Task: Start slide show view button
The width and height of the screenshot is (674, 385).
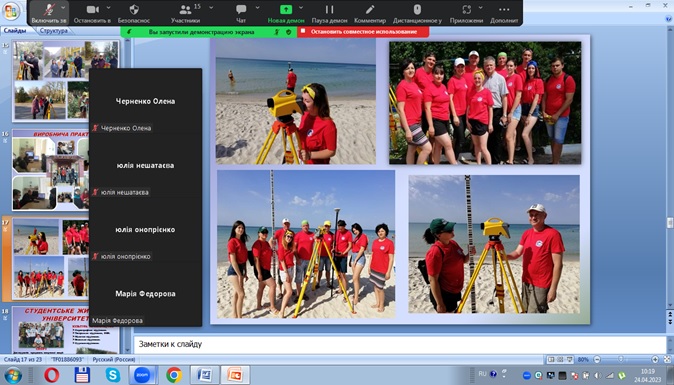Action: click(x=570, y=359)
